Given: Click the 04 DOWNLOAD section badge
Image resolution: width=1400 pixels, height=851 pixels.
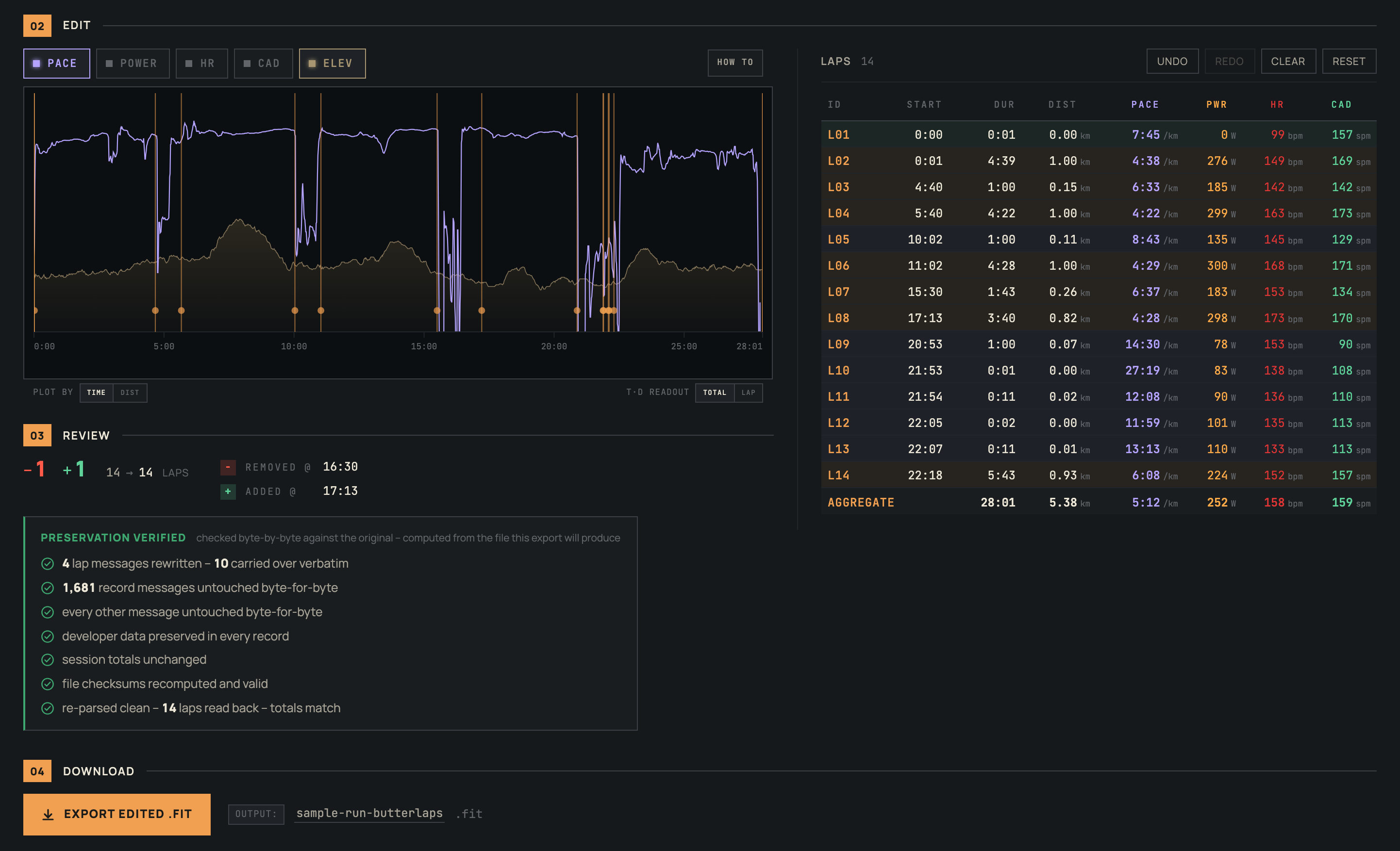Looking at the screenshot, I should (x=37, y=771).
